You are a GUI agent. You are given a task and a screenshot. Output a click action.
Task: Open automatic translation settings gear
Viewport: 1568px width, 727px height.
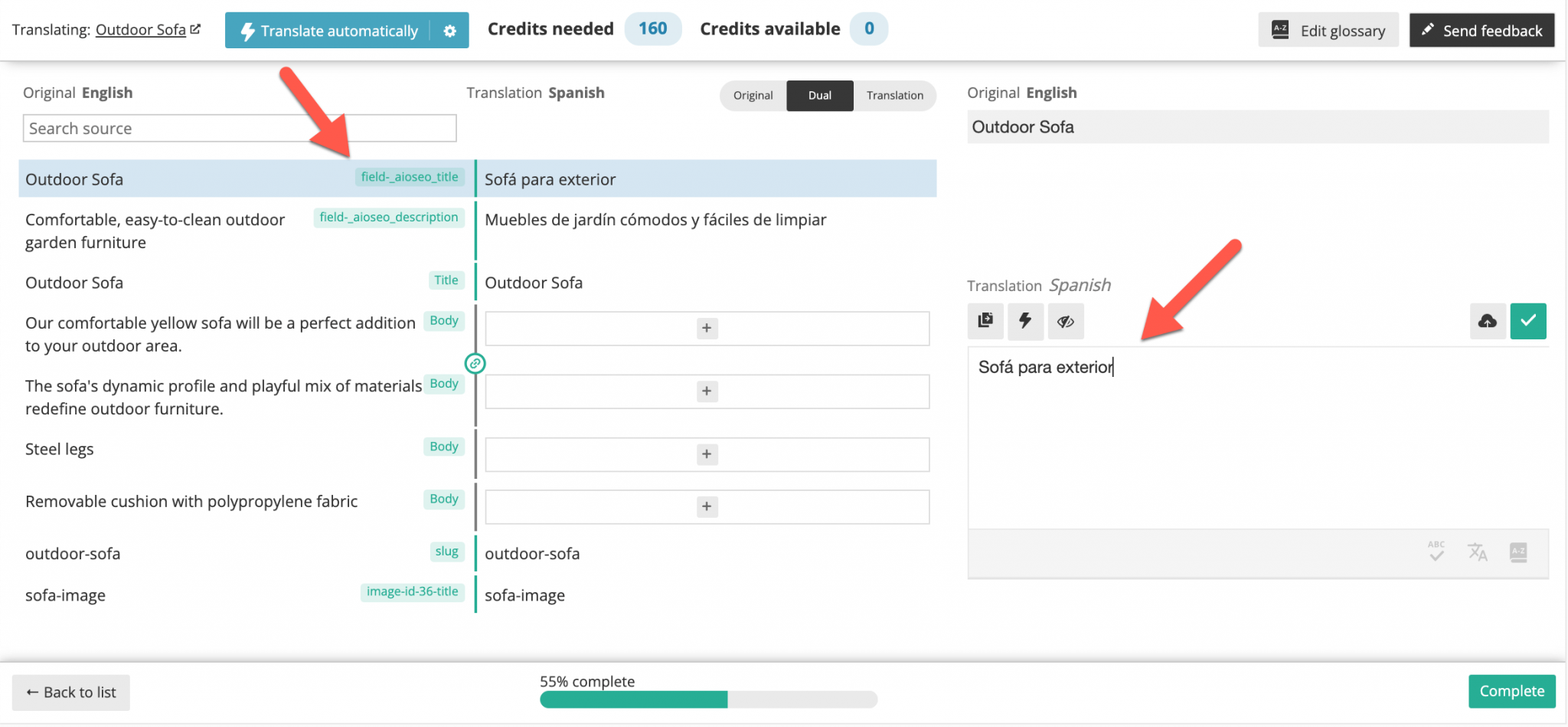click(449, 31)
